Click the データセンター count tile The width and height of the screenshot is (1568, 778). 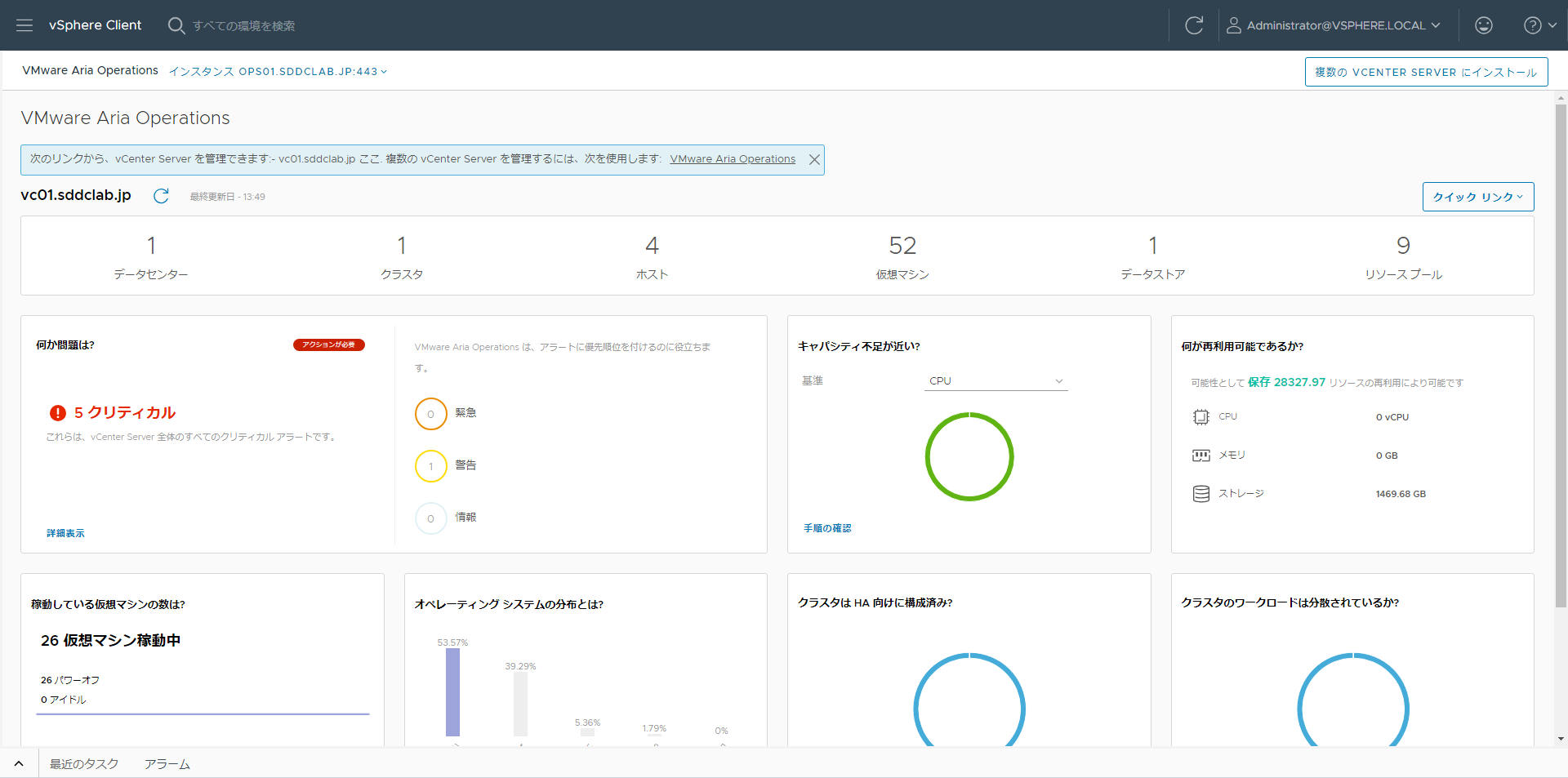pyautogui.click(x=151, y=256)
